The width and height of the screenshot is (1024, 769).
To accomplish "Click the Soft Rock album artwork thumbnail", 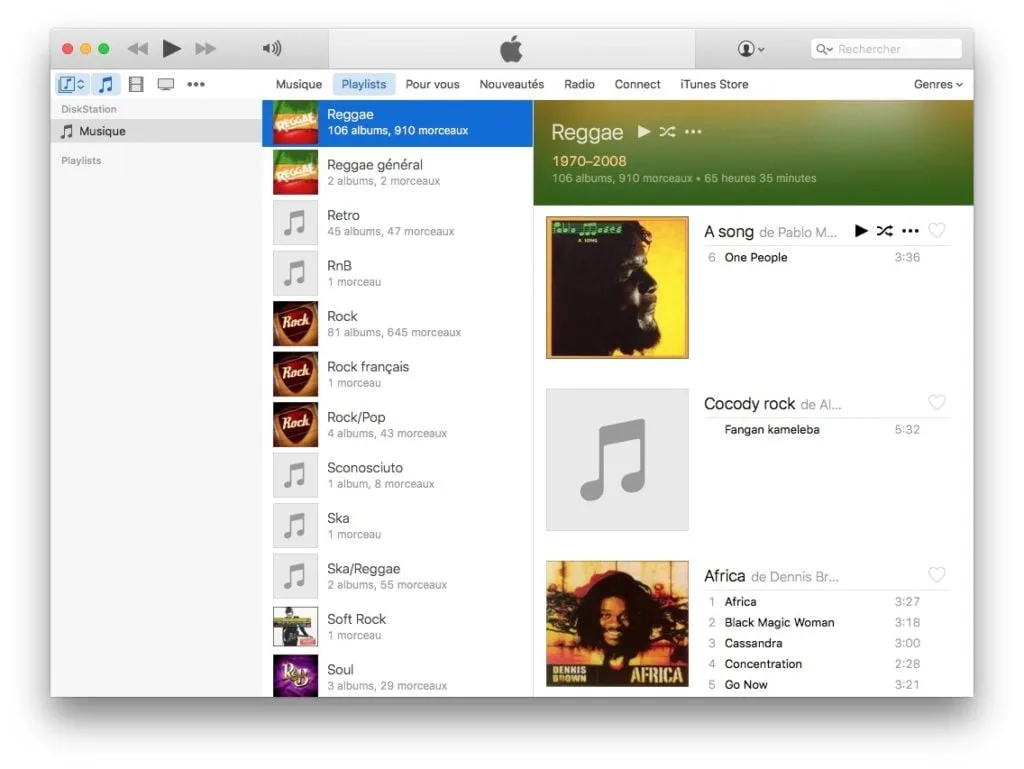I will (x=295, y=627).
